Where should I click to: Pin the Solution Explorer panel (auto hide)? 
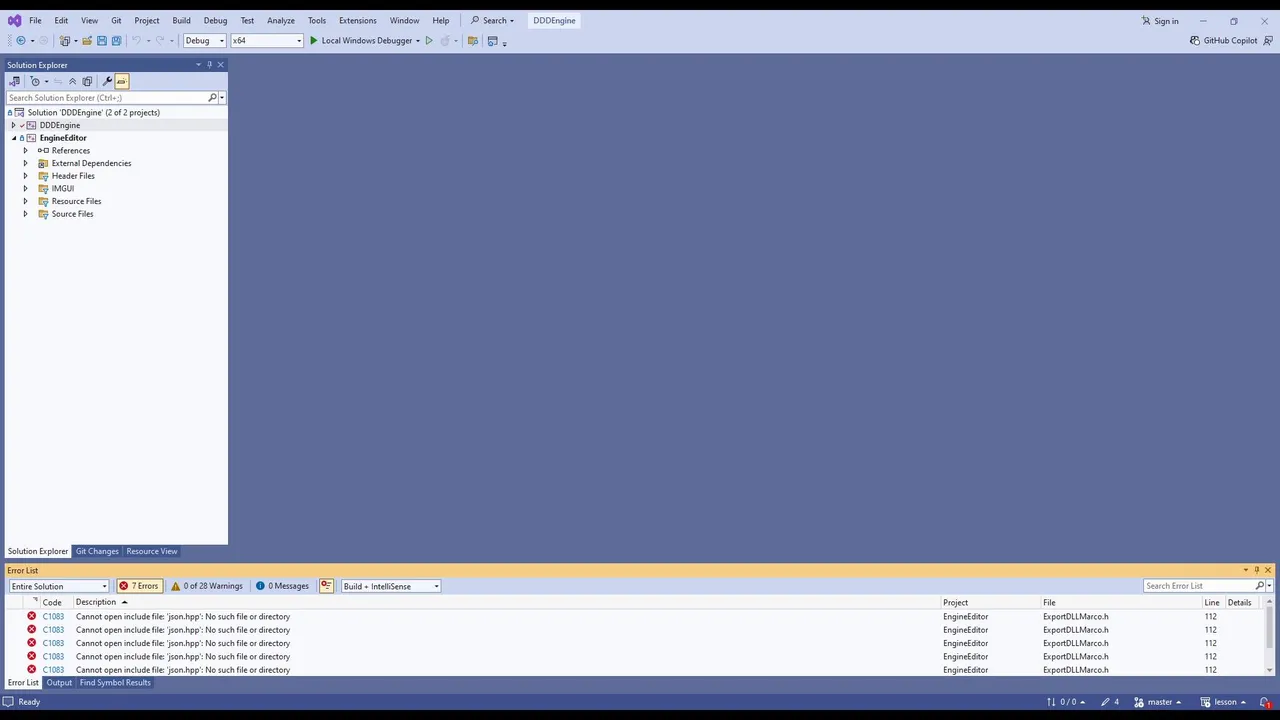[x=209, y=65]
